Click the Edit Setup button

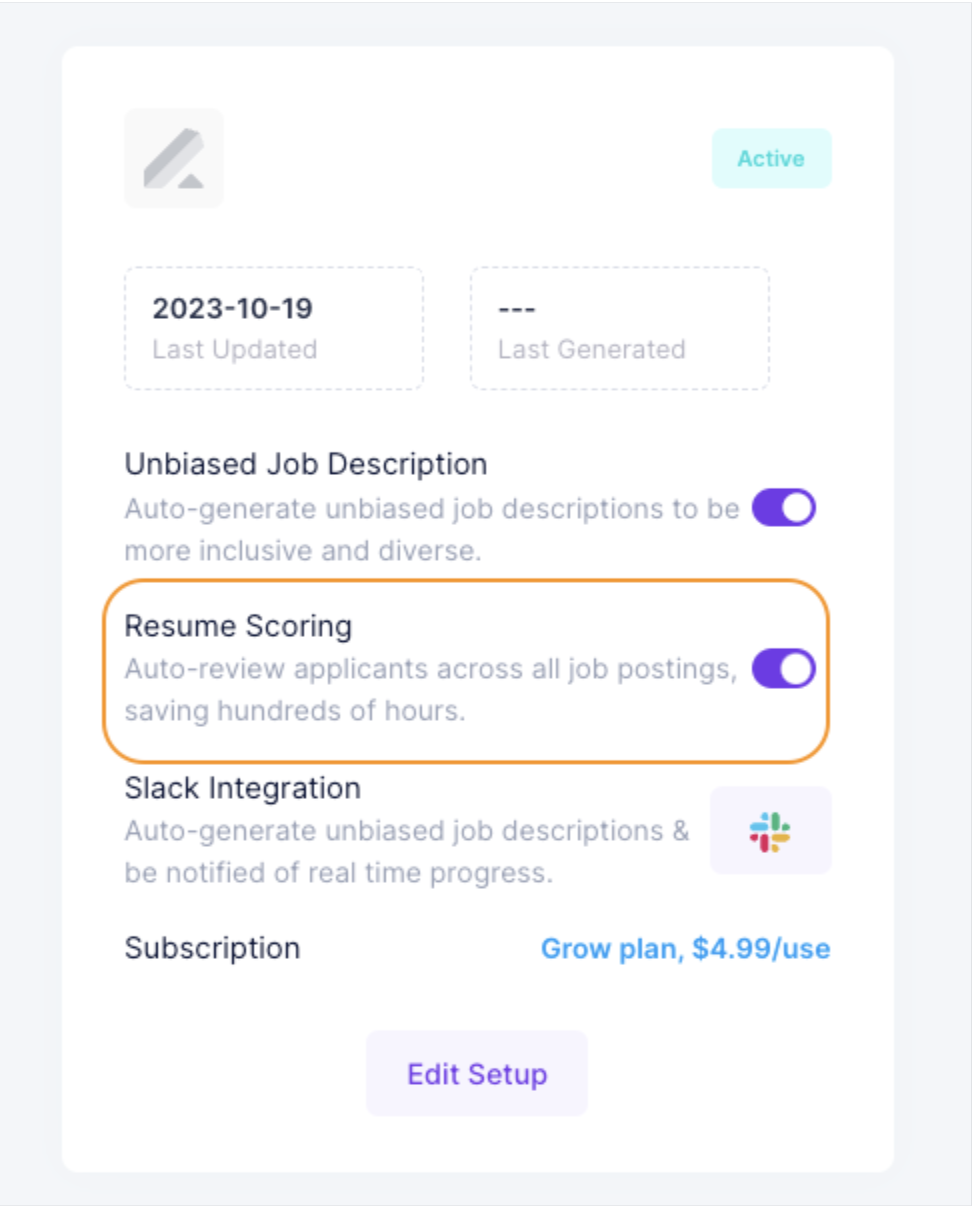477,1074
